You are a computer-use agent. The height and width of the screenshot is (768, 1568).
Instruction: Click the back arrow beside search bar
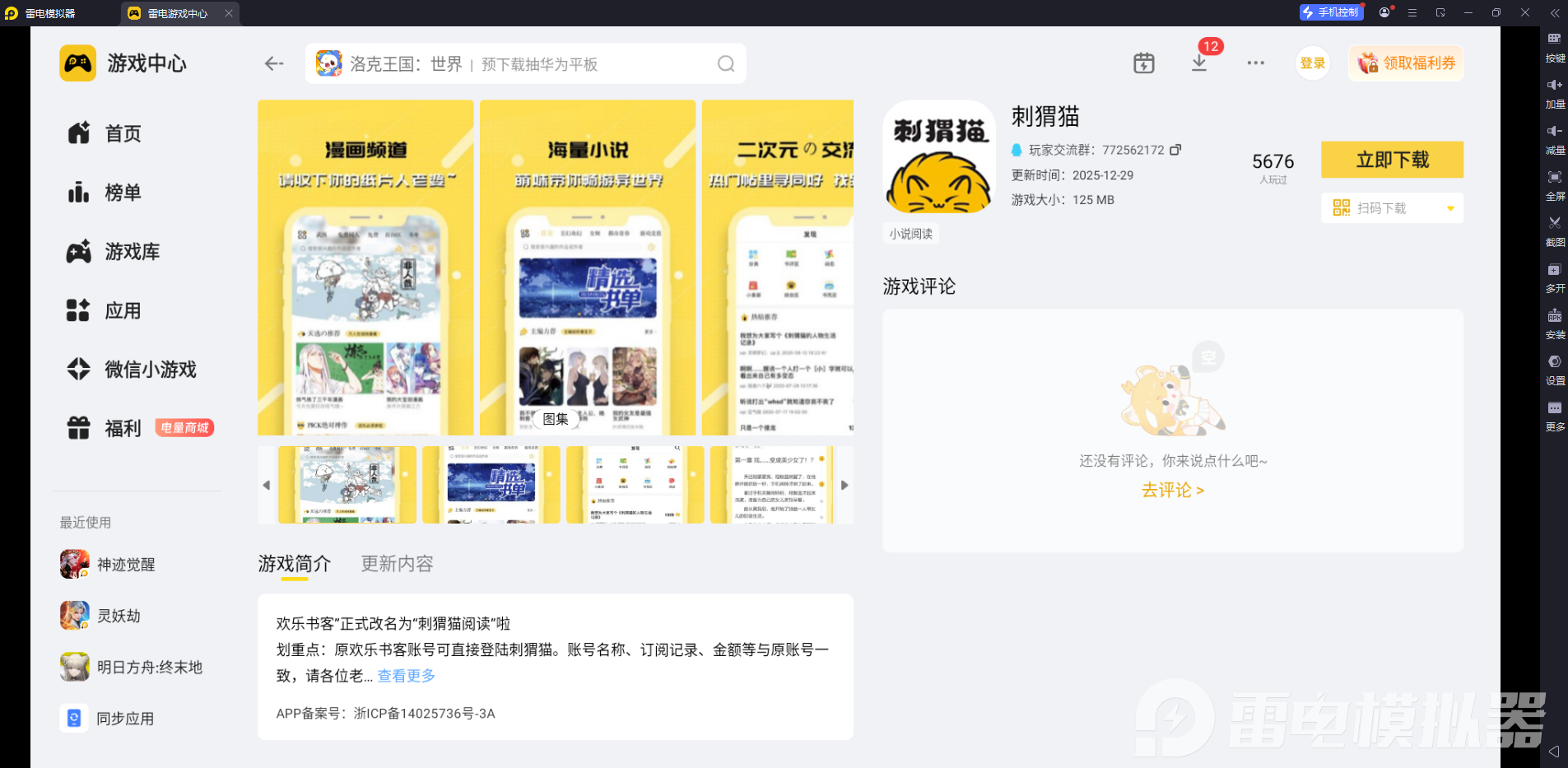tap(274, 63)
